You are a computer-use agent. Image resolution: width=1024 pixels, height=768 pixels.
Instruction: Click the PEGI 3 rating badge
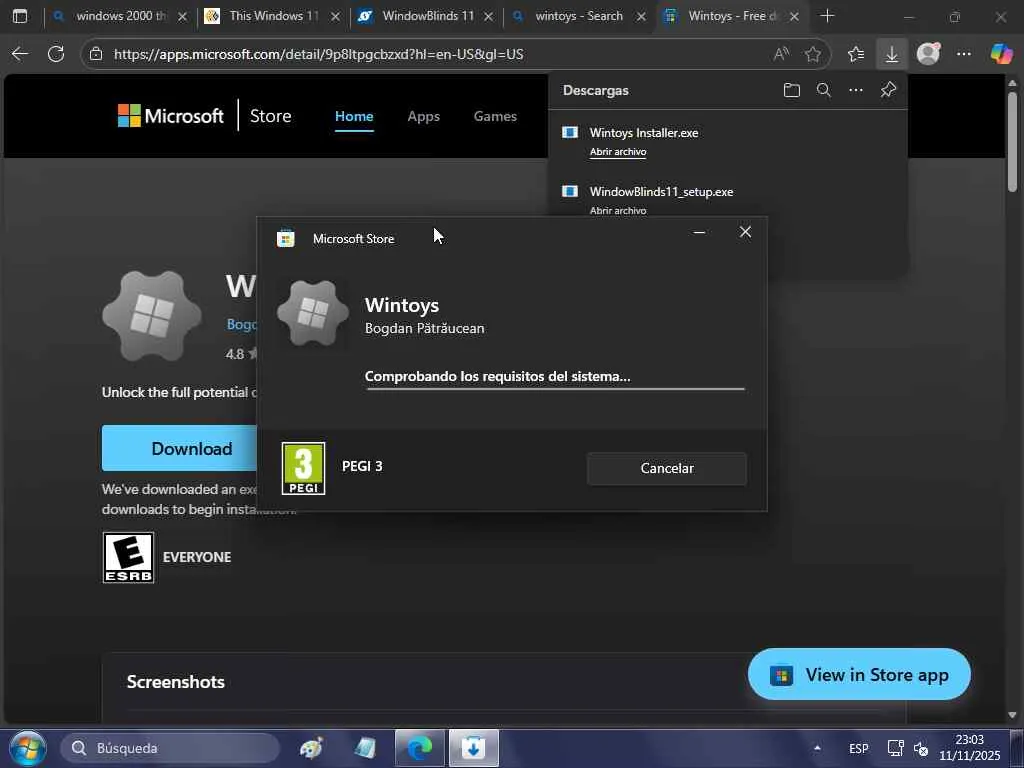coord(304,468)
